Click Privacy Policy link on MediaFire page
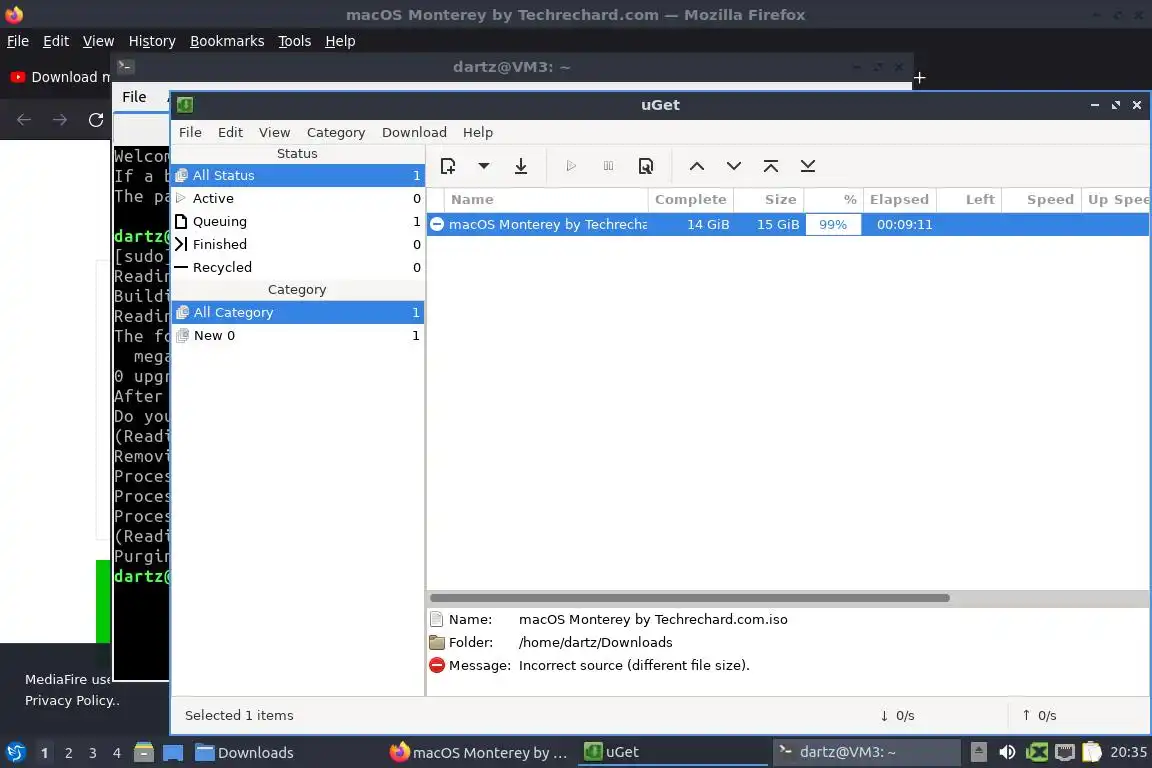This screenshot has width=1152, height=768. point(71,700)
